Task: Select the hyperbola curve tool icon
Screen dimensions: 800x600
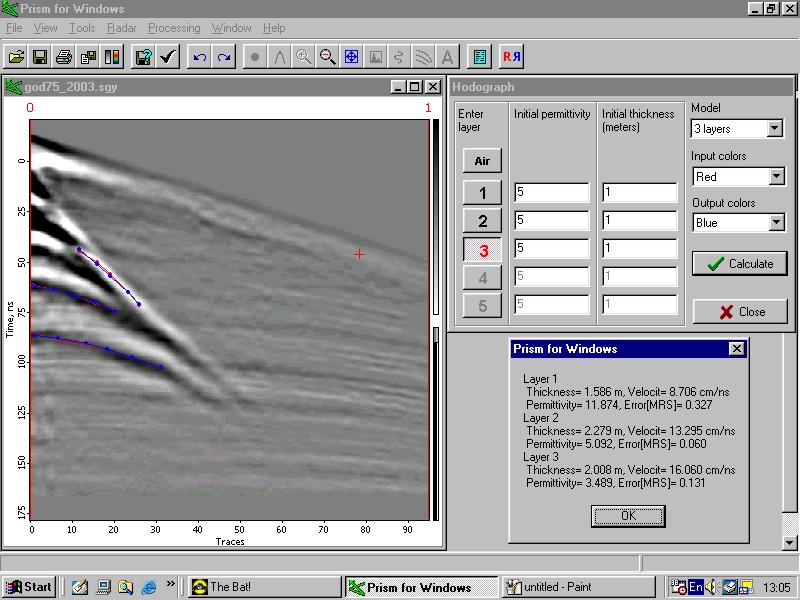Action: (x=279, y=56)
